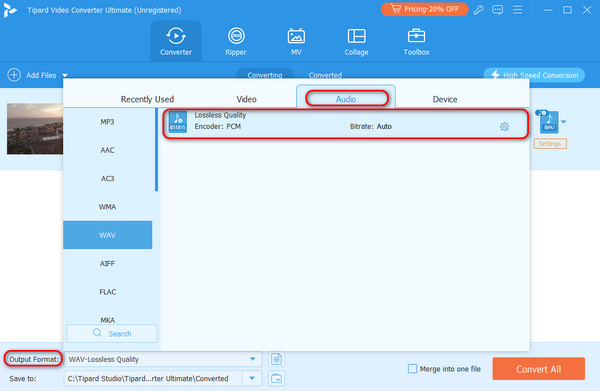
Task: Open the Toolbox module
Action: pyautogui.click(x=416, y=41)
